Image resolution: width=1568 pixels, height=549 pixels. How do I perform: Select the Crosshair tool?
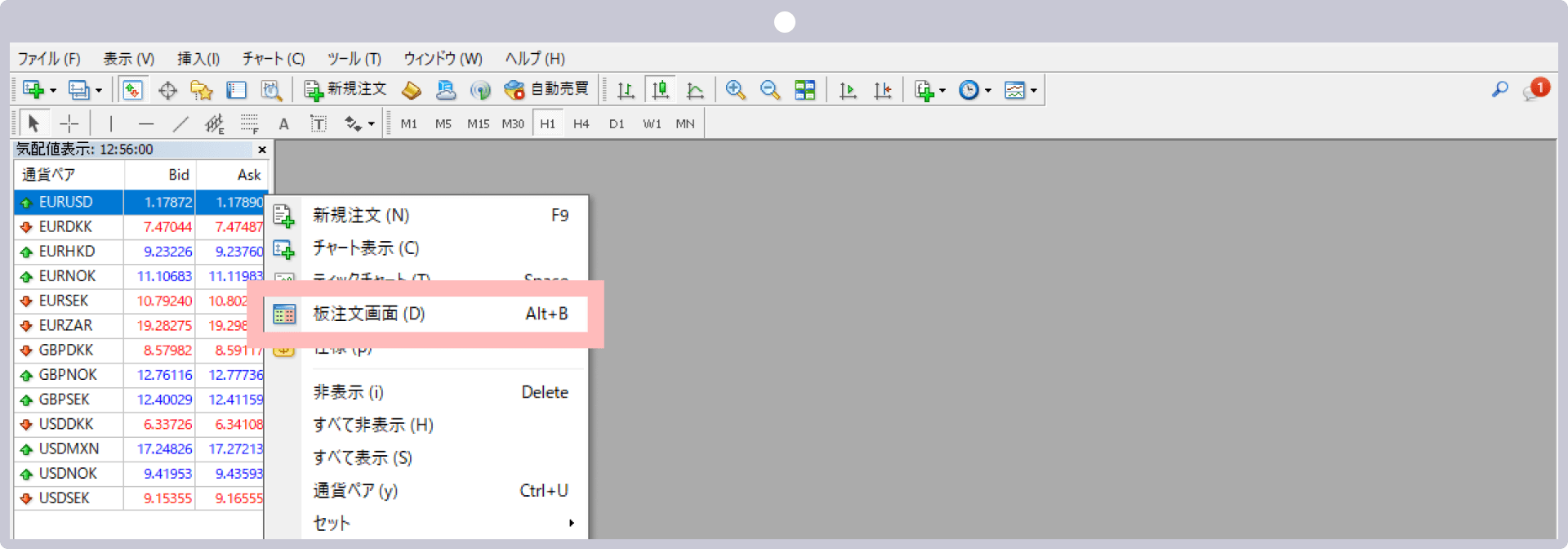[69, 124]
